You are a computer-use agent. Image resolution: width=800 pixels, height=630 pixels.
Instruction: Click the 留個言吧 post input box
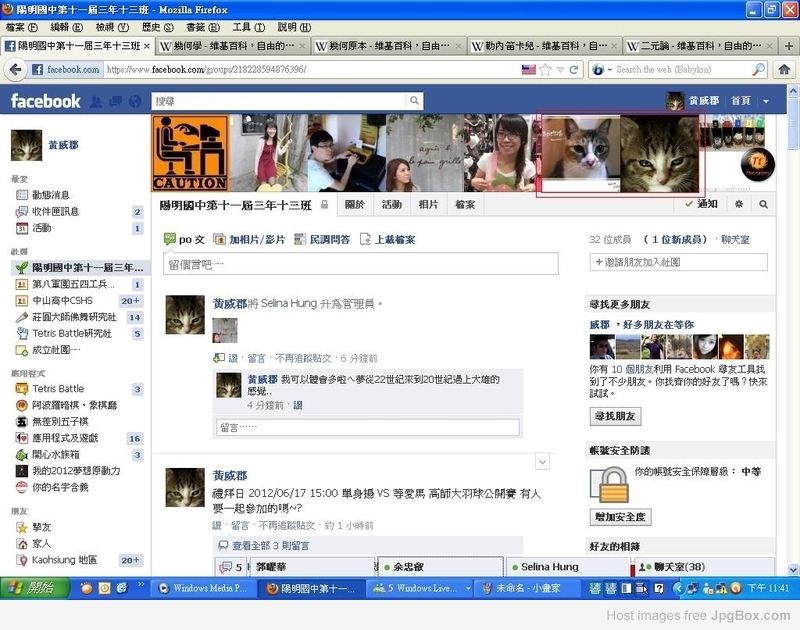(x=360, y=264)
